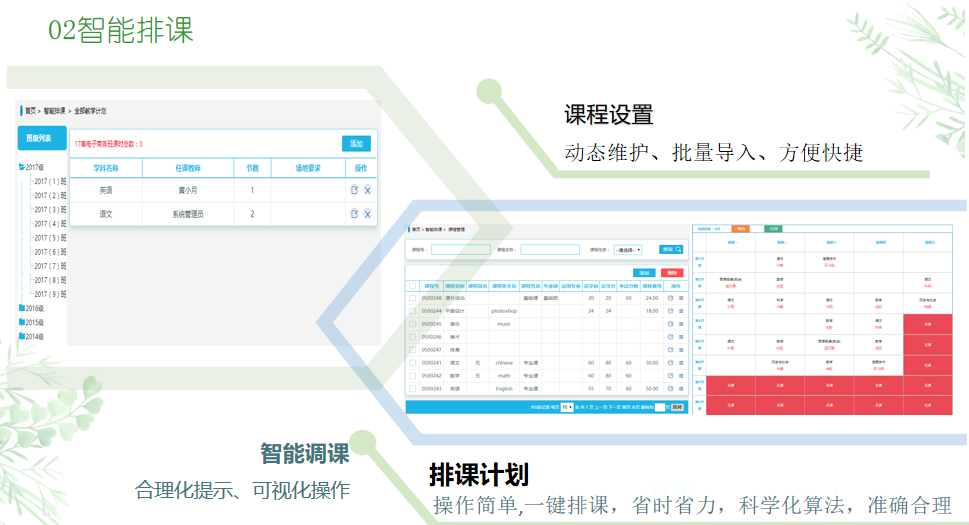
Task: Click edit icon for course 0500248
Action: 671,298
